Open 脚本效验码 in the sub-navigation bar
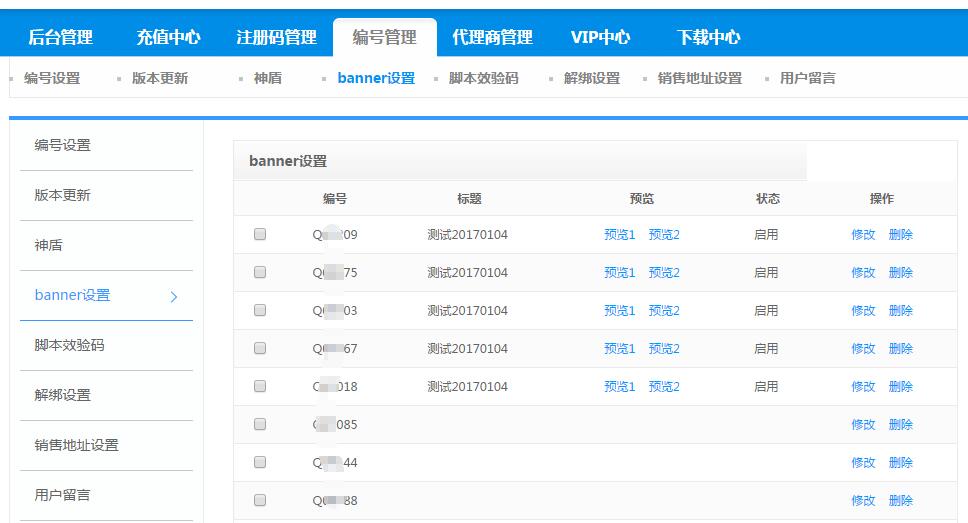Screen dimensions: 968x523 483,78
